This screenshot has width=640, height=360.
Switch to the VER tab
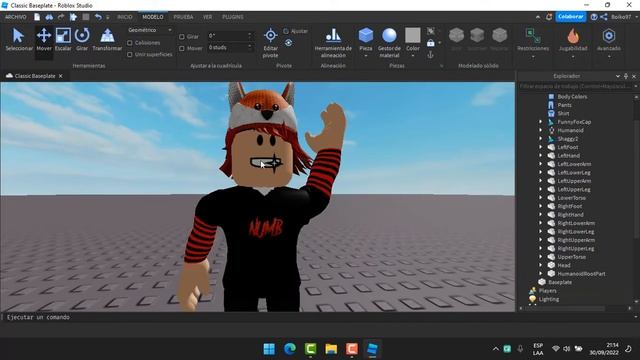pos(207,17)
